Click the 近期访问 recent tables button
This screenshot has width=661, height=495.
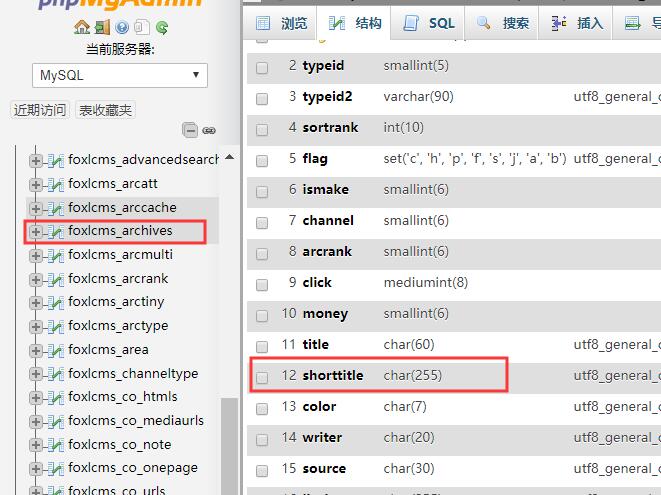pyautogui.click(x=40, y=110)
